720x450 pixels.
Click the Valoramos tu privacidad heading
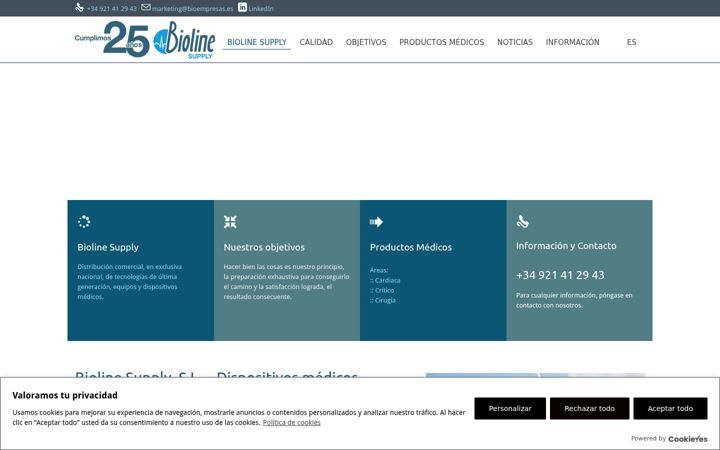tap(65, 395)
